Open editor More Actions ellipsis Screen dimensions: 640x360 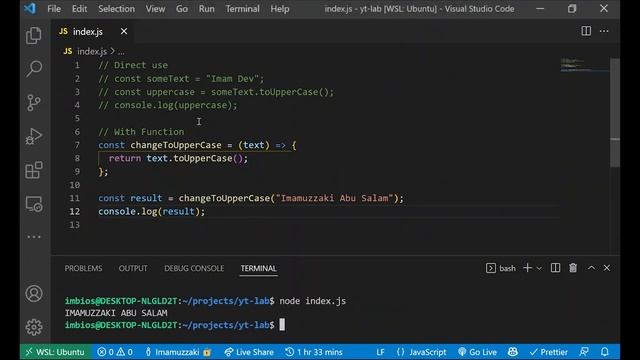604,31
